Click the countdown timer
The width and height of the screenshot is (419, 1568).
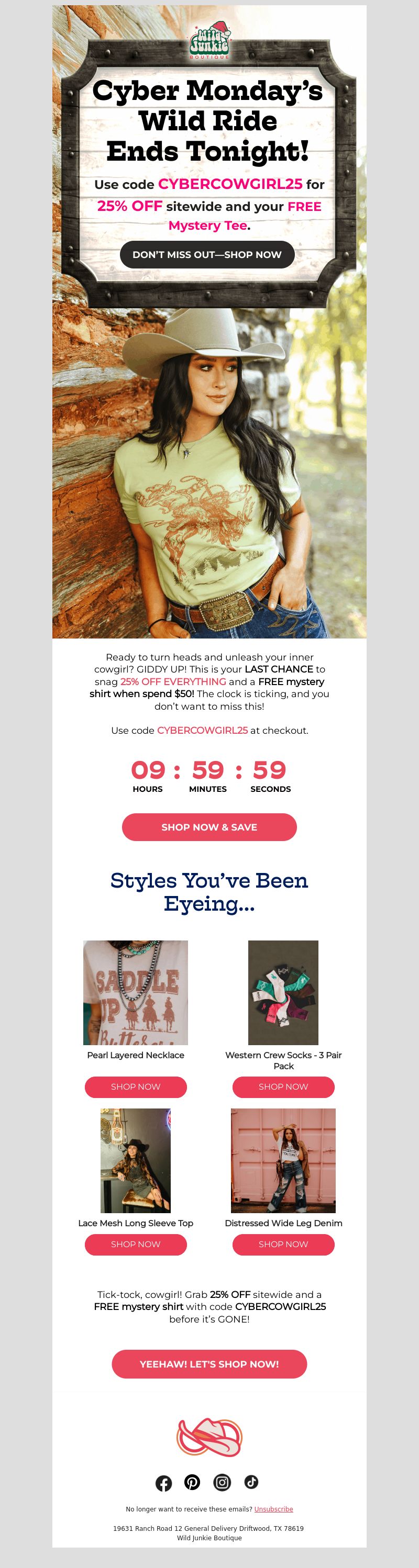coord(210,776)
